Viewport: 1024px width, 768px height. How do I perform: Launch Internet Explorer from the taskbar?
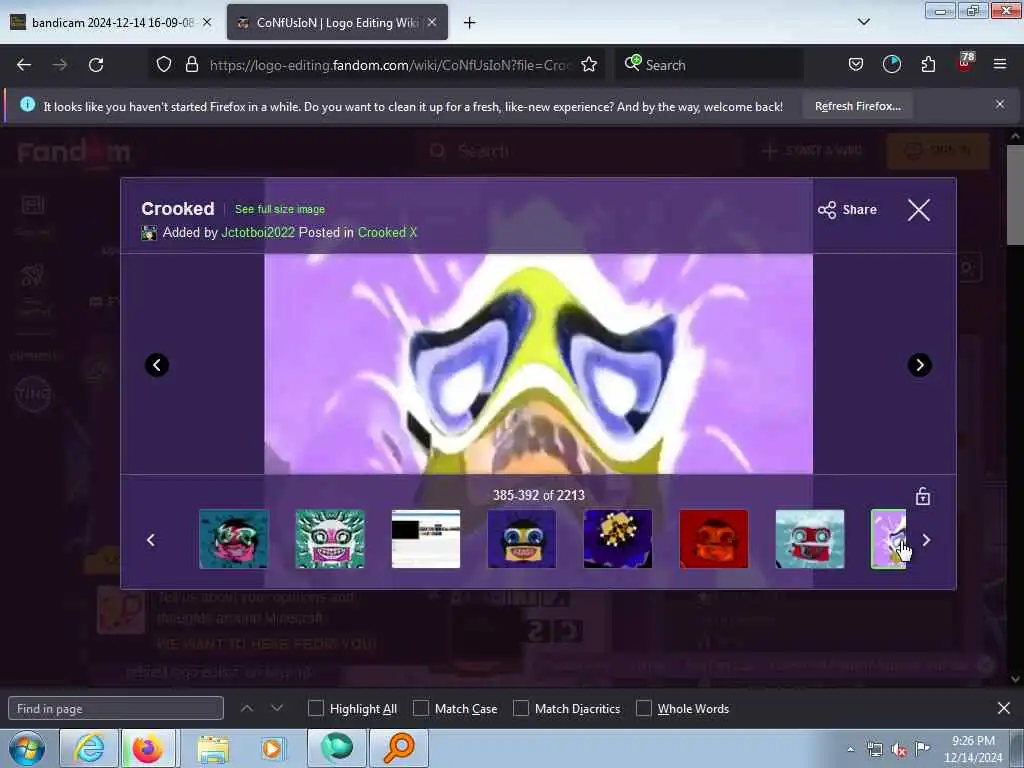tap(89, 748)
